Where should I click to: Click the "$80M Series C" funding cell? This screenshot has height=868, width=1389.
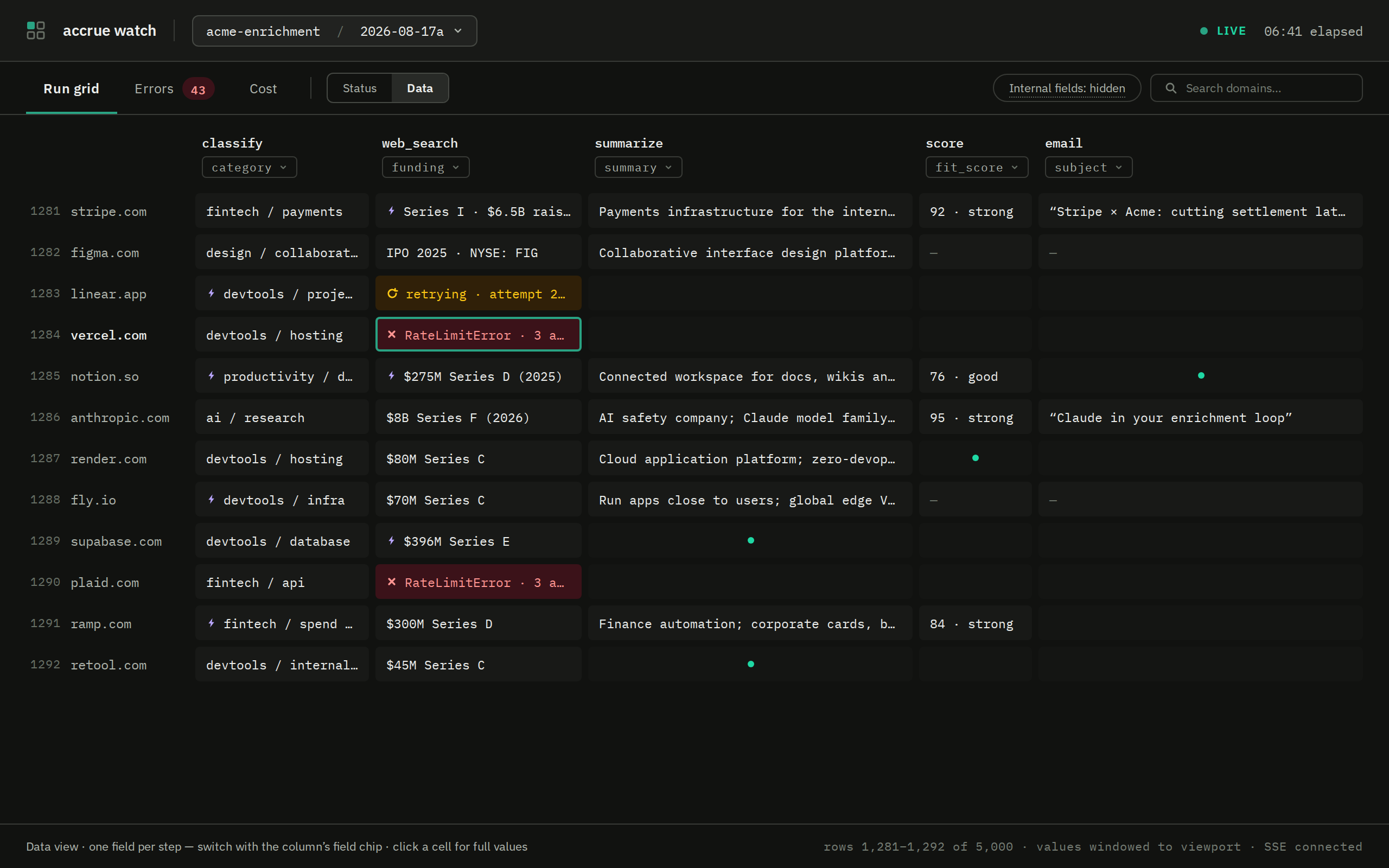tap(478, 458)
